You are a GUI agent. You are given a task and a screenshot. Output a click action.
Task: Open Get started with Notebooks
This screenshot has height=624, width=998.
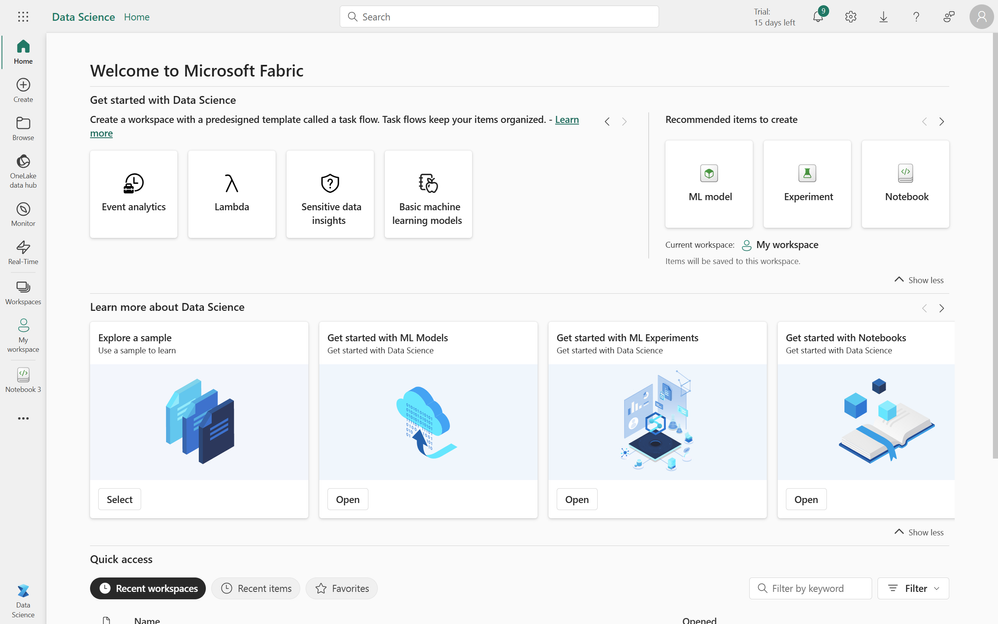click(x=806, y=499)
